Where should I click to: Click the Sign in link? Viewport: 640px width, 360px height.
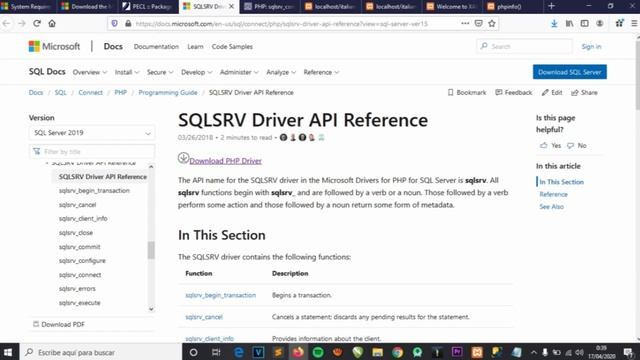[x=591, y=47]
